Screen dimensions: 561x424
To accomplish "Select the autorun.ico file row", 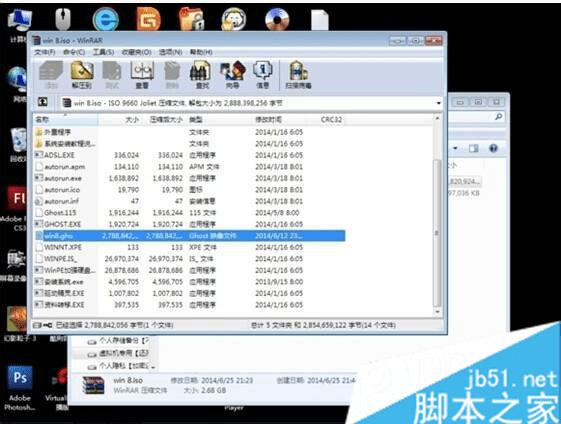I will pos(190,190).
